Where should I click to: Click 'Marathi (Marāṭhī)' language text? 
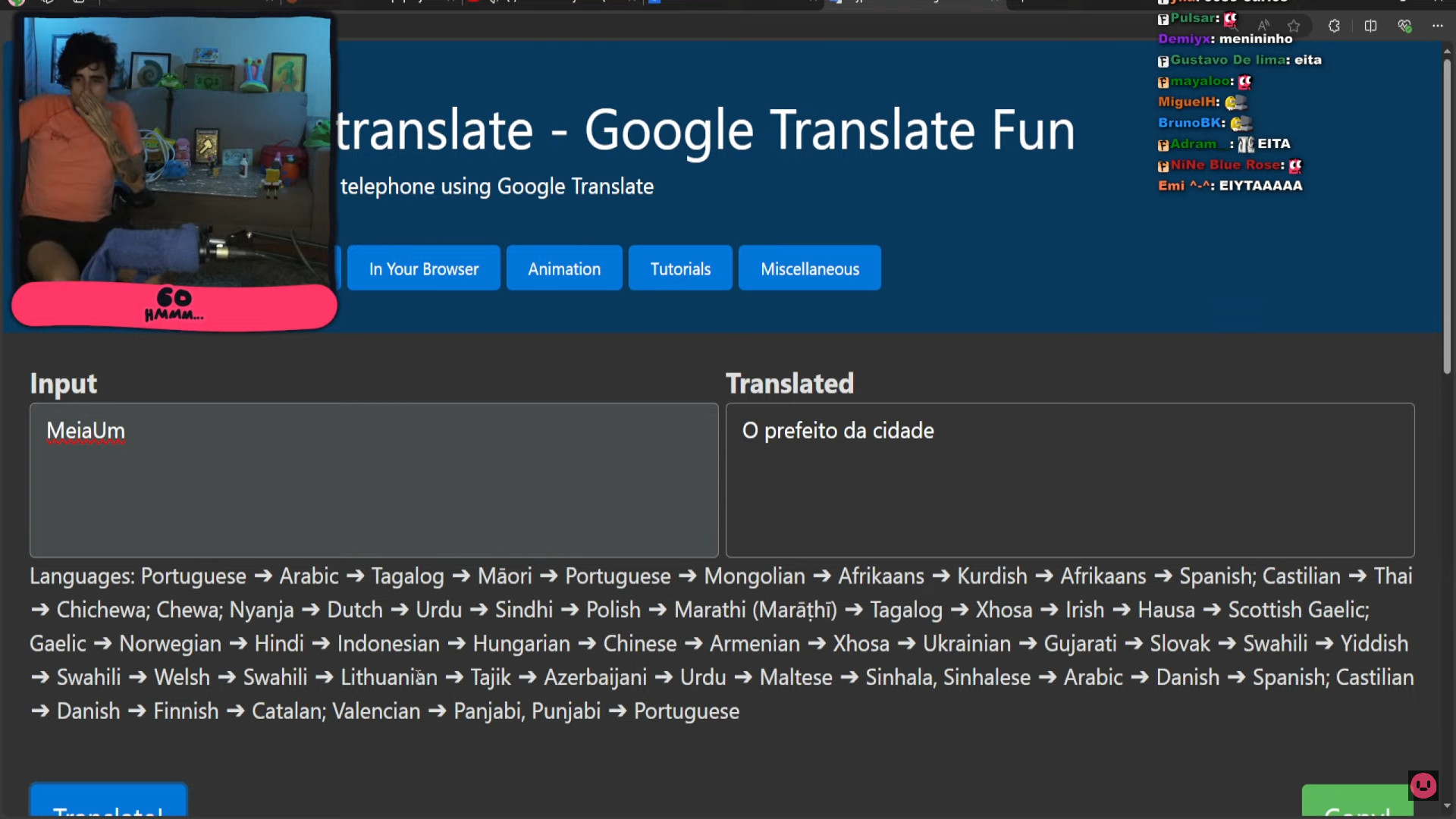click(x=755, y=610)
